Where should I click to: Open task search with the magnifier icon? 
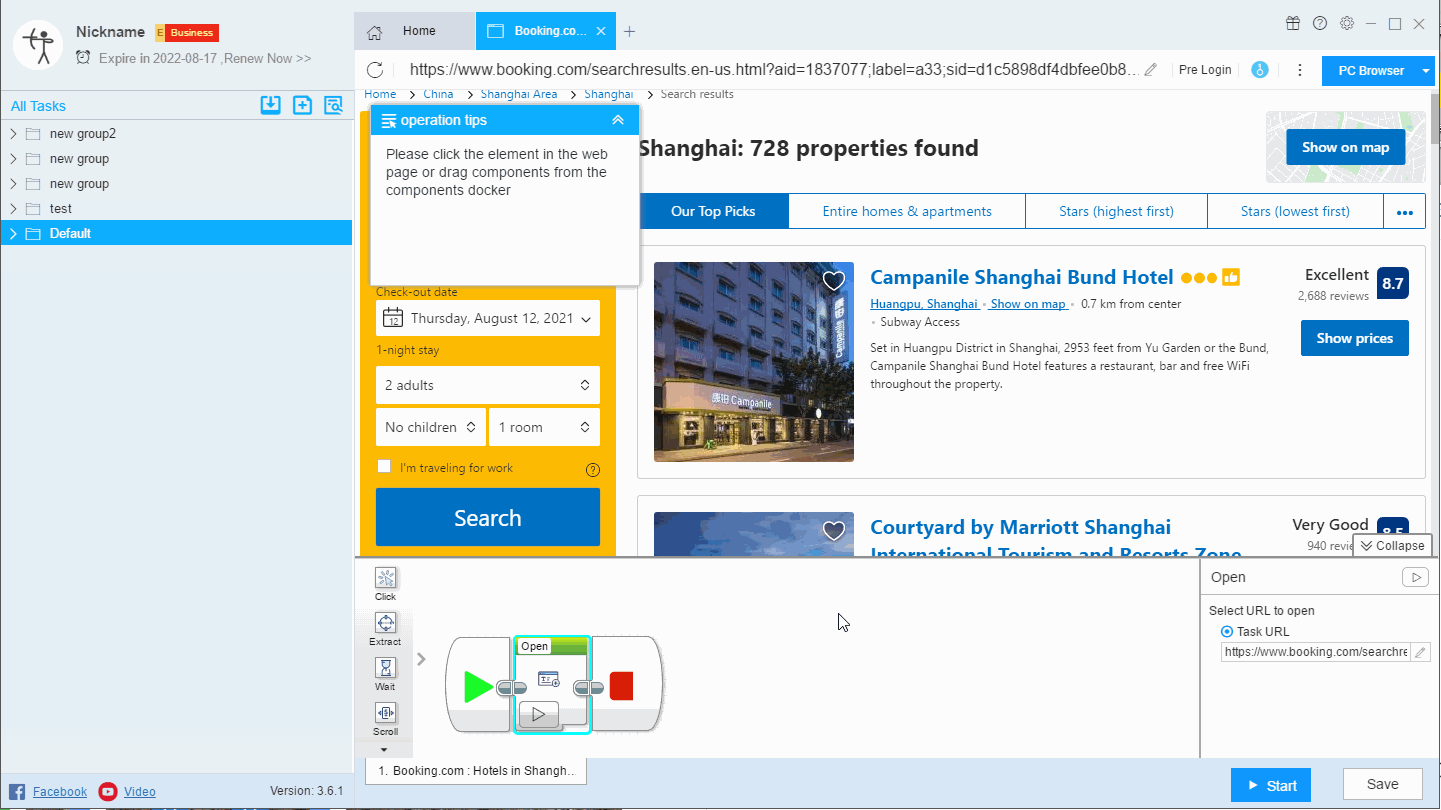click(x=334, y=104)
